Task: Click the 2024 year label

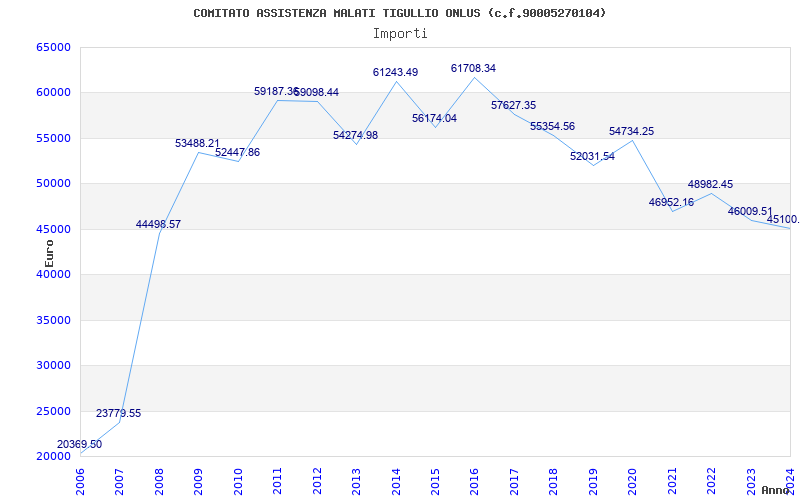Action: point(791,481)
